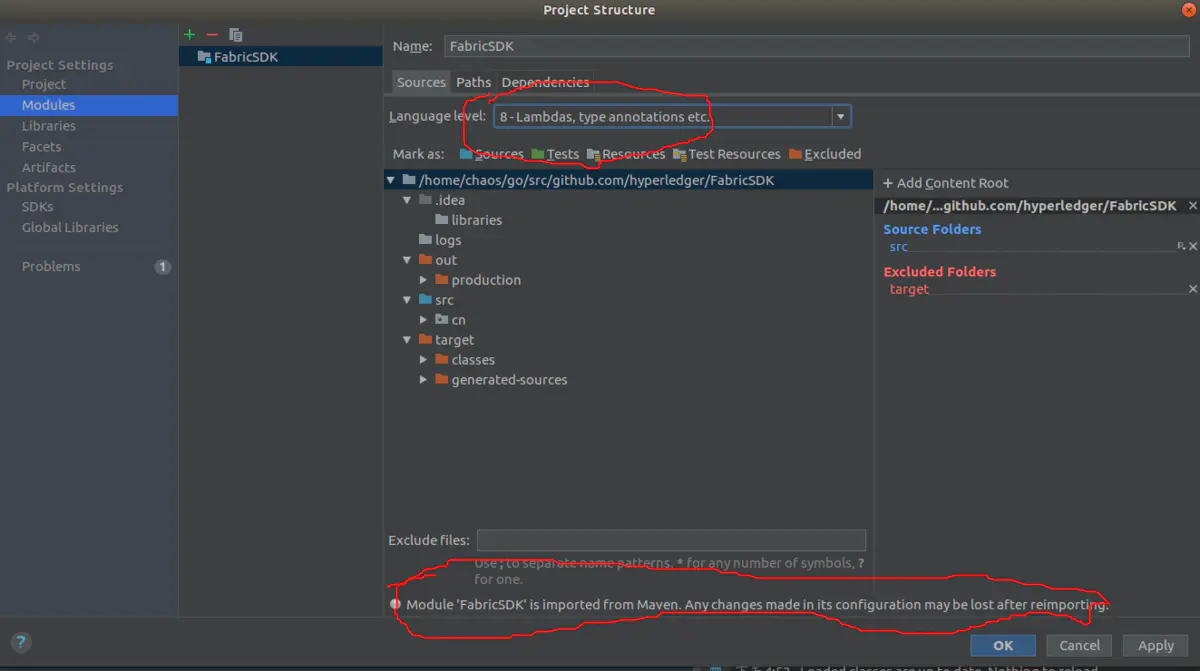
Task: Unmark the src source folder with X icon
Action: click(1193, 246)
